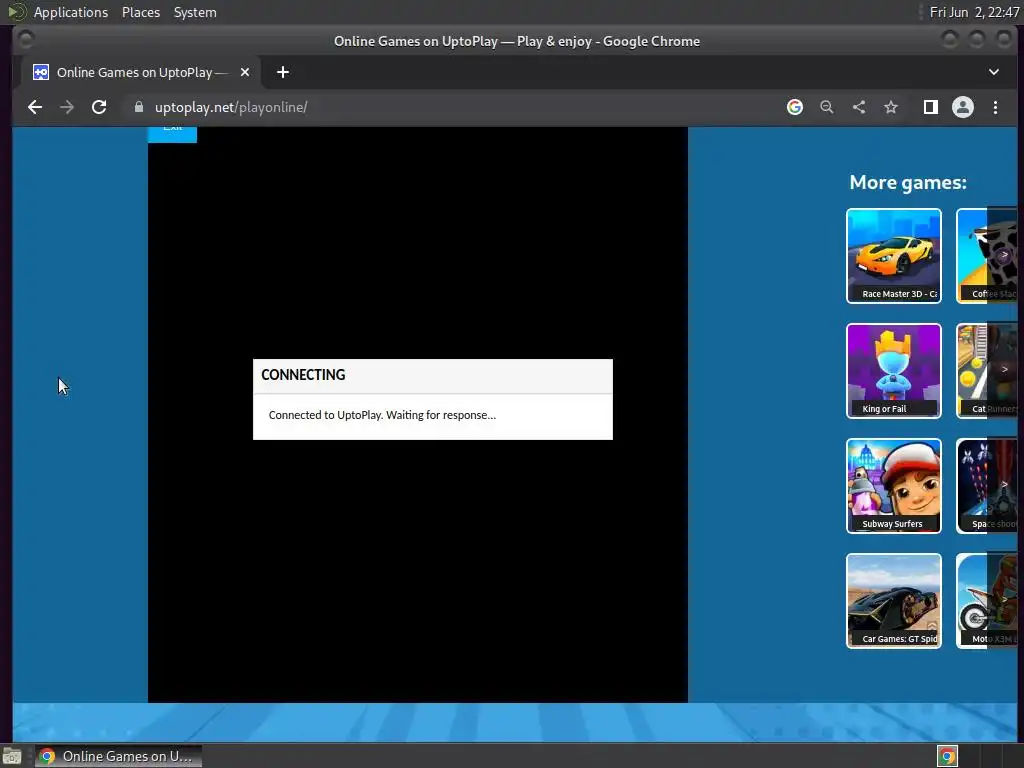Click the Chrome tray icon at bottom right
This screenshot has height=768, width=1024.
(x=948, y=756)
